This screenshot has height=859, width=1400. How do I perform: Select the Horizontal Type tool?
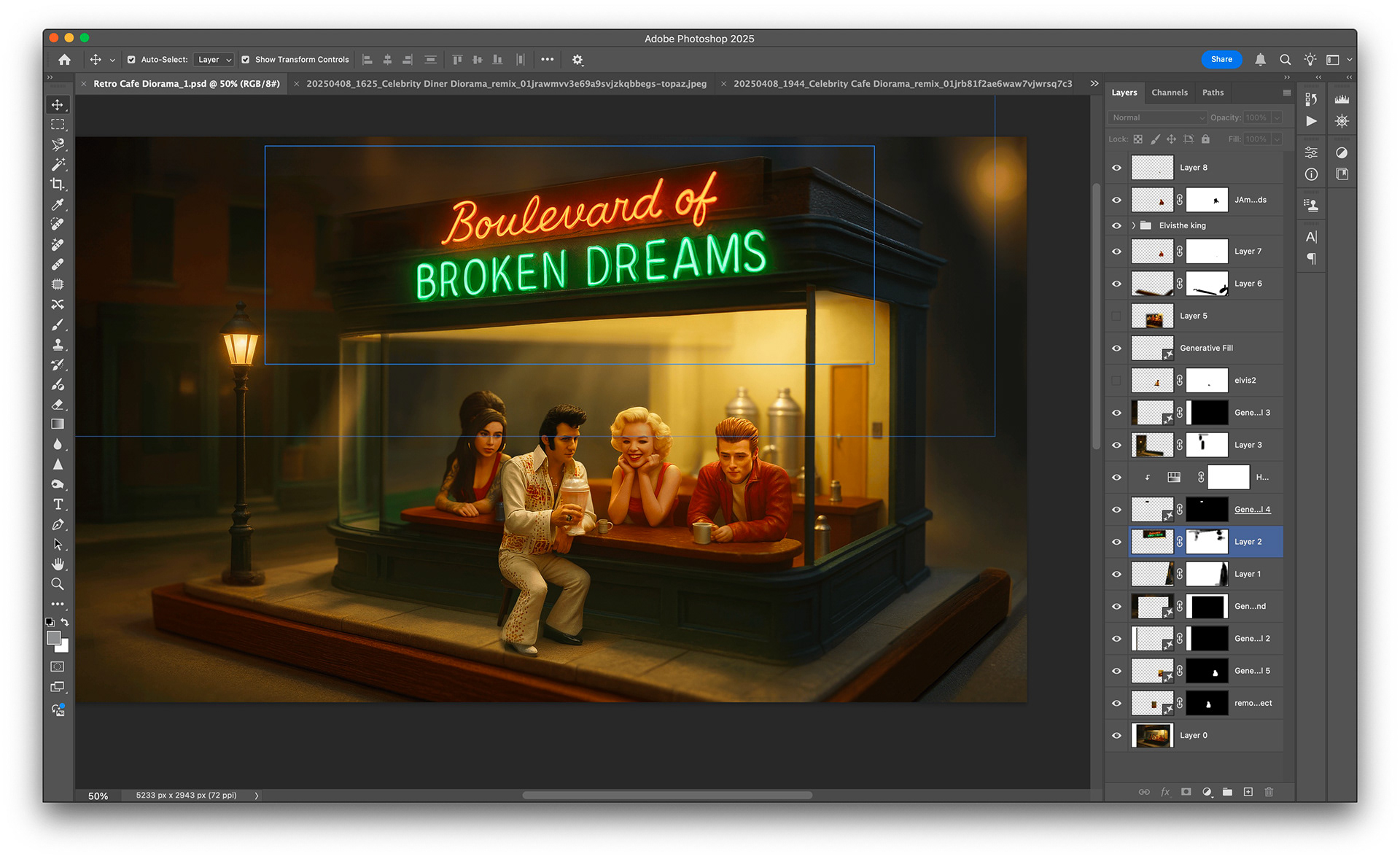coord(58,505)
